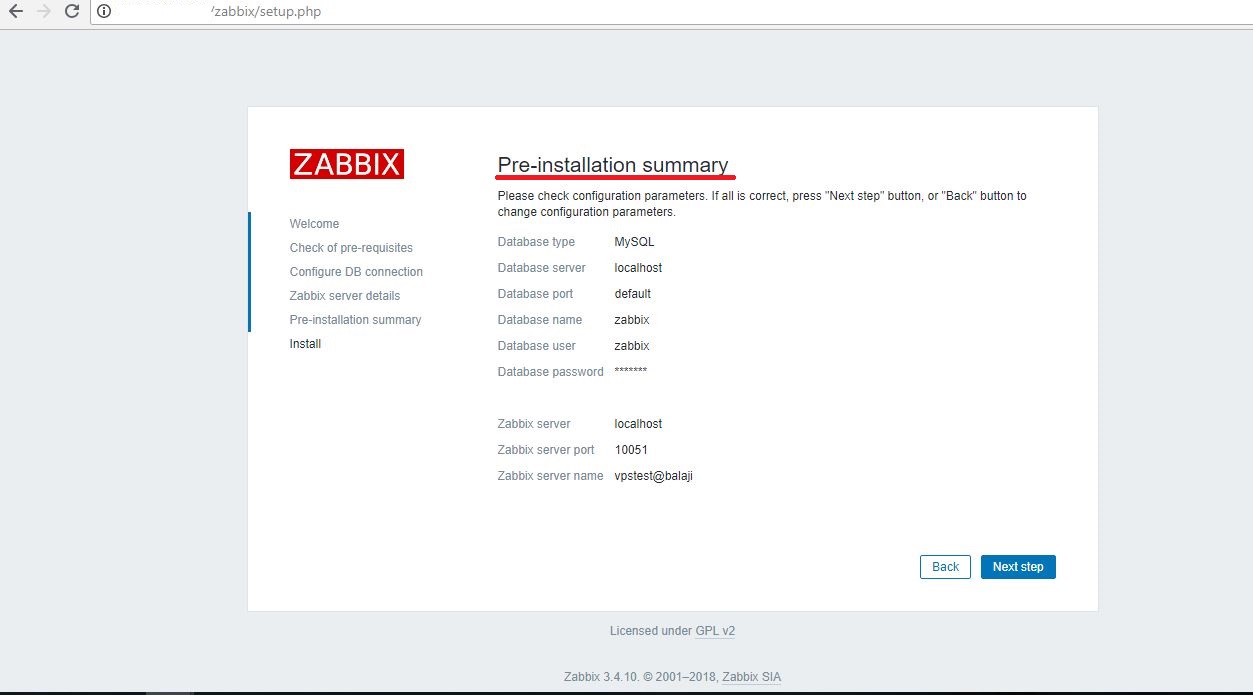
Task: Click the Zabbix server port label
Action: [546, 450]
